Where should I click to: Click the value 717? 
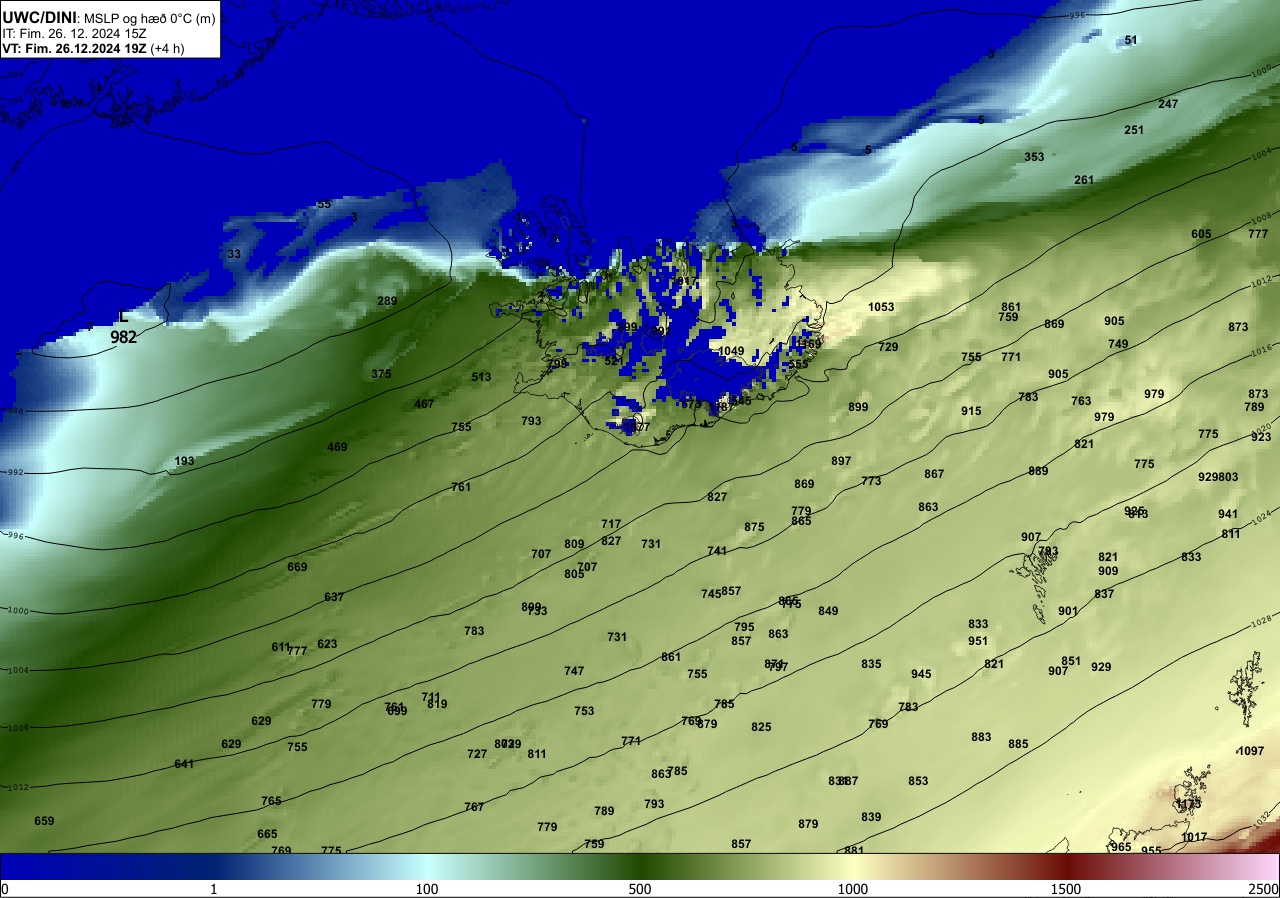611,524
